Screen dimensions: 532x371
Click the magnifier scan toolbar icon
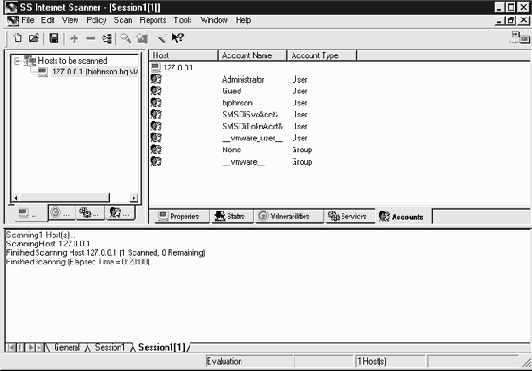click(x=126, y=38)
